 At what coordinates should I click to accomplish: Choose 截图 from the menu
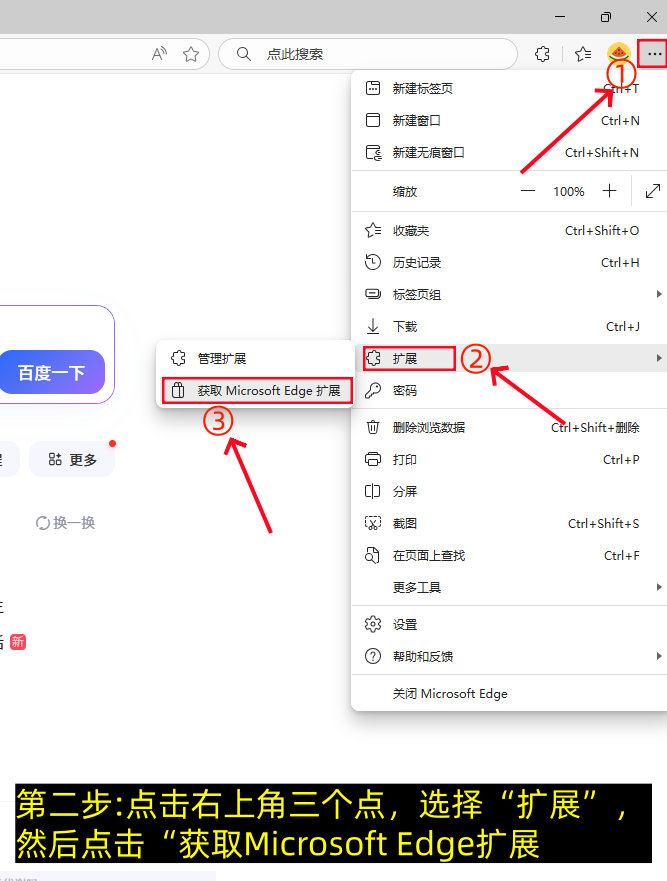point(509,524)
